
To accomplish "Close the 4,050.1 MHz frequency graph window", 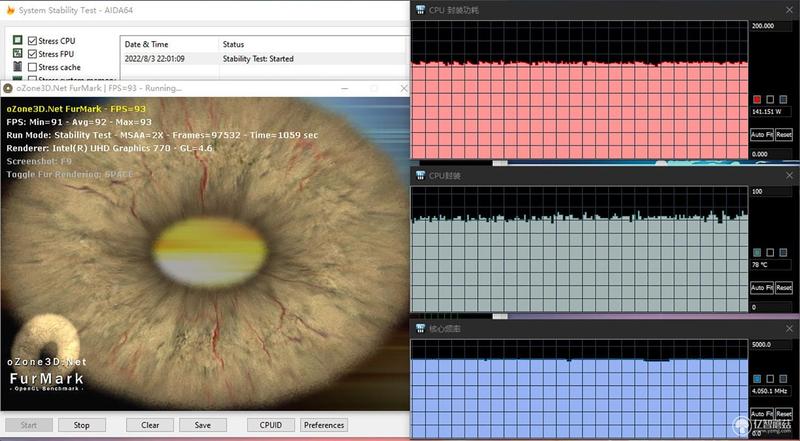I will 789,329.
